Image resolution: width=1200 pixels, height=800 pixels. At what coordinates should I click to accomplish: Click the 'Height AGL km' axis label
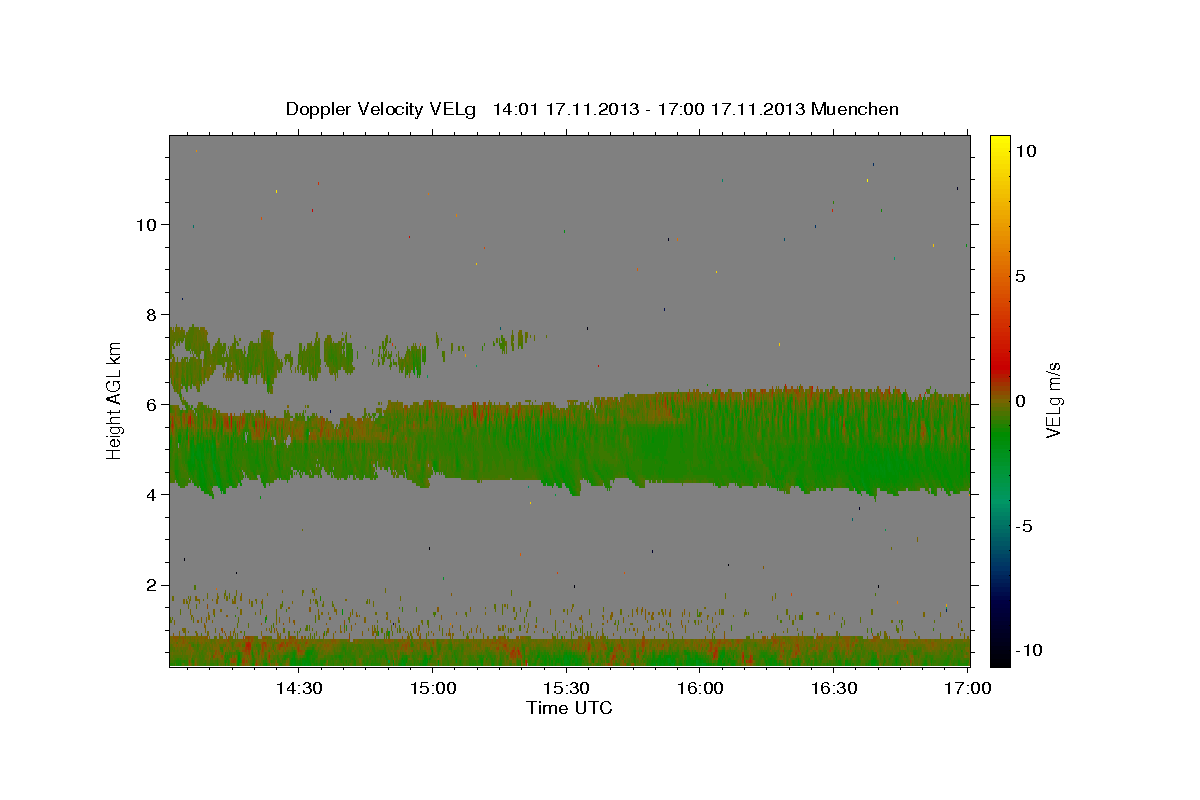115,400
